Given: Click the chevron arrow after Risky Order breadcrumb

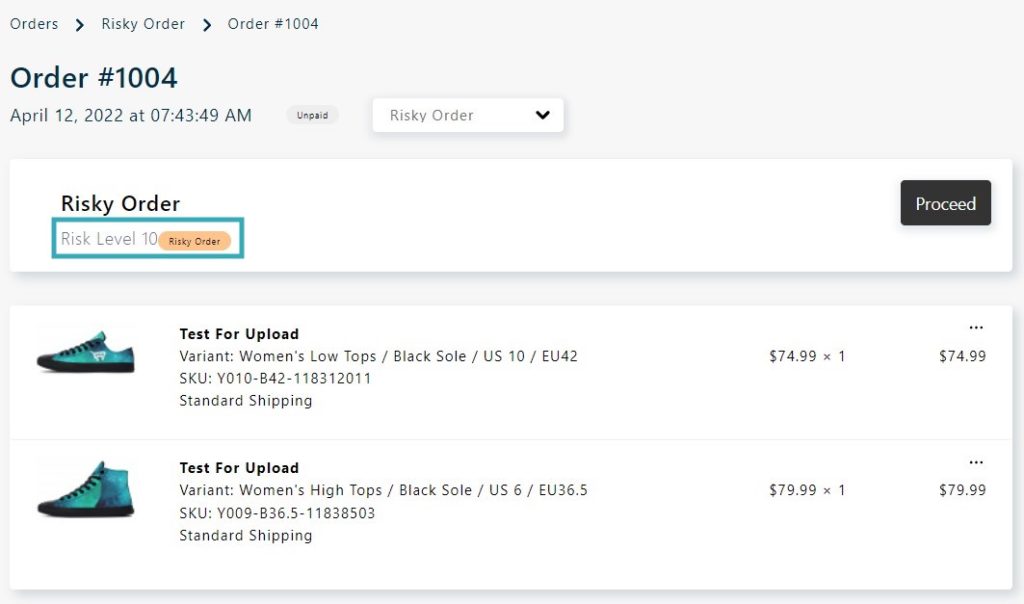Looking at the screenshot, I should tap(207, 25).
